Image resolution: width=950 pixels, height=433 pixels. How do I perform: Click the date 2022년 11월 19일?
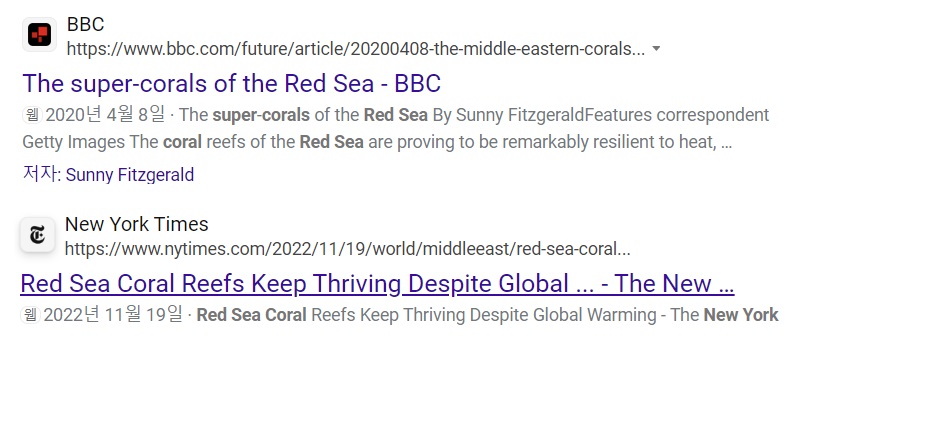[113, 315]
